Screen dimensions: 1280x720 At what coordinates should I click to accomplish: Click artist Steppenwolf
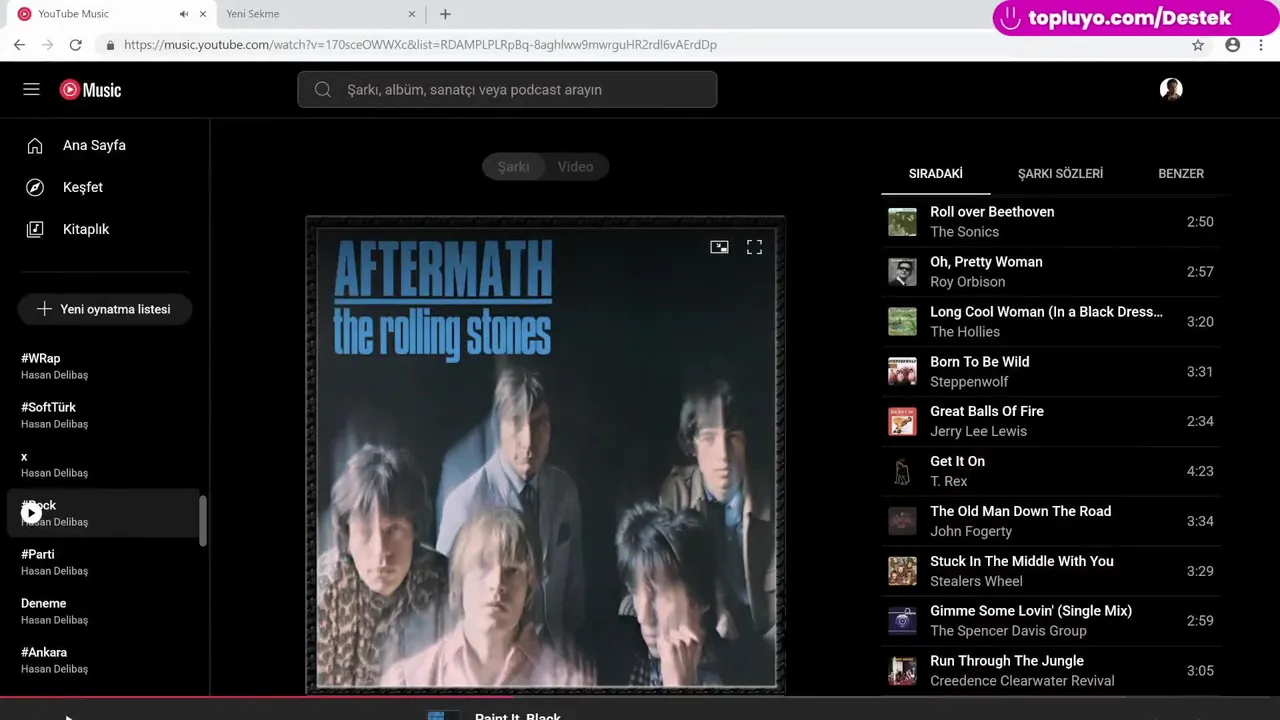point(969,382)
